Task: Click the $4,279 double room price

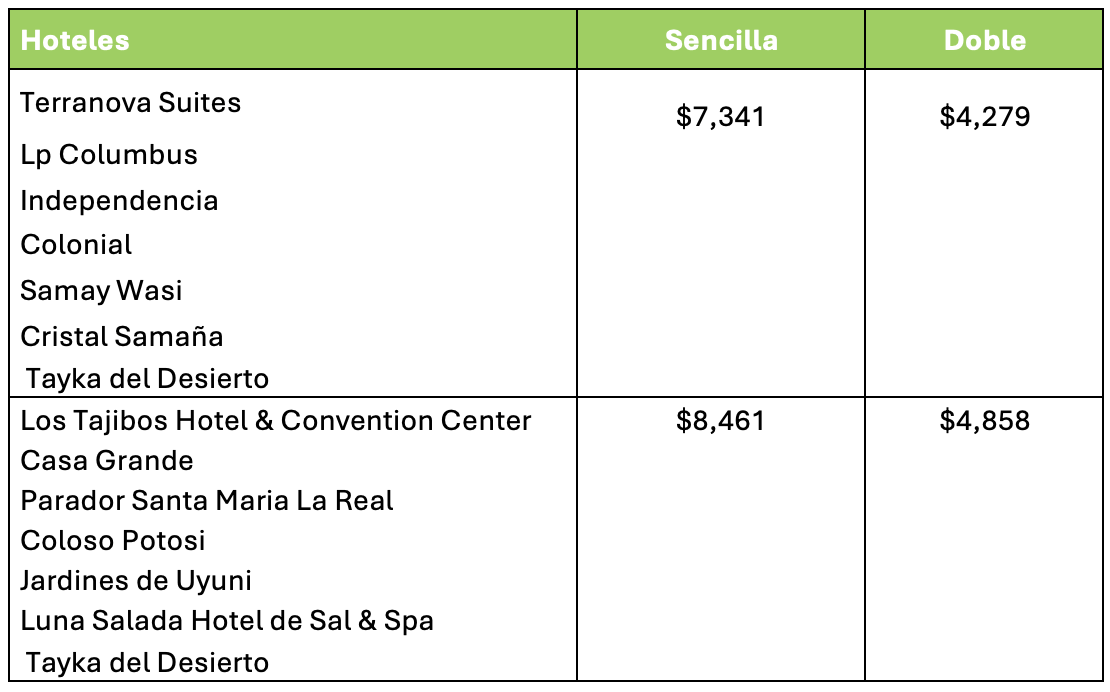Action: [984, 117]
